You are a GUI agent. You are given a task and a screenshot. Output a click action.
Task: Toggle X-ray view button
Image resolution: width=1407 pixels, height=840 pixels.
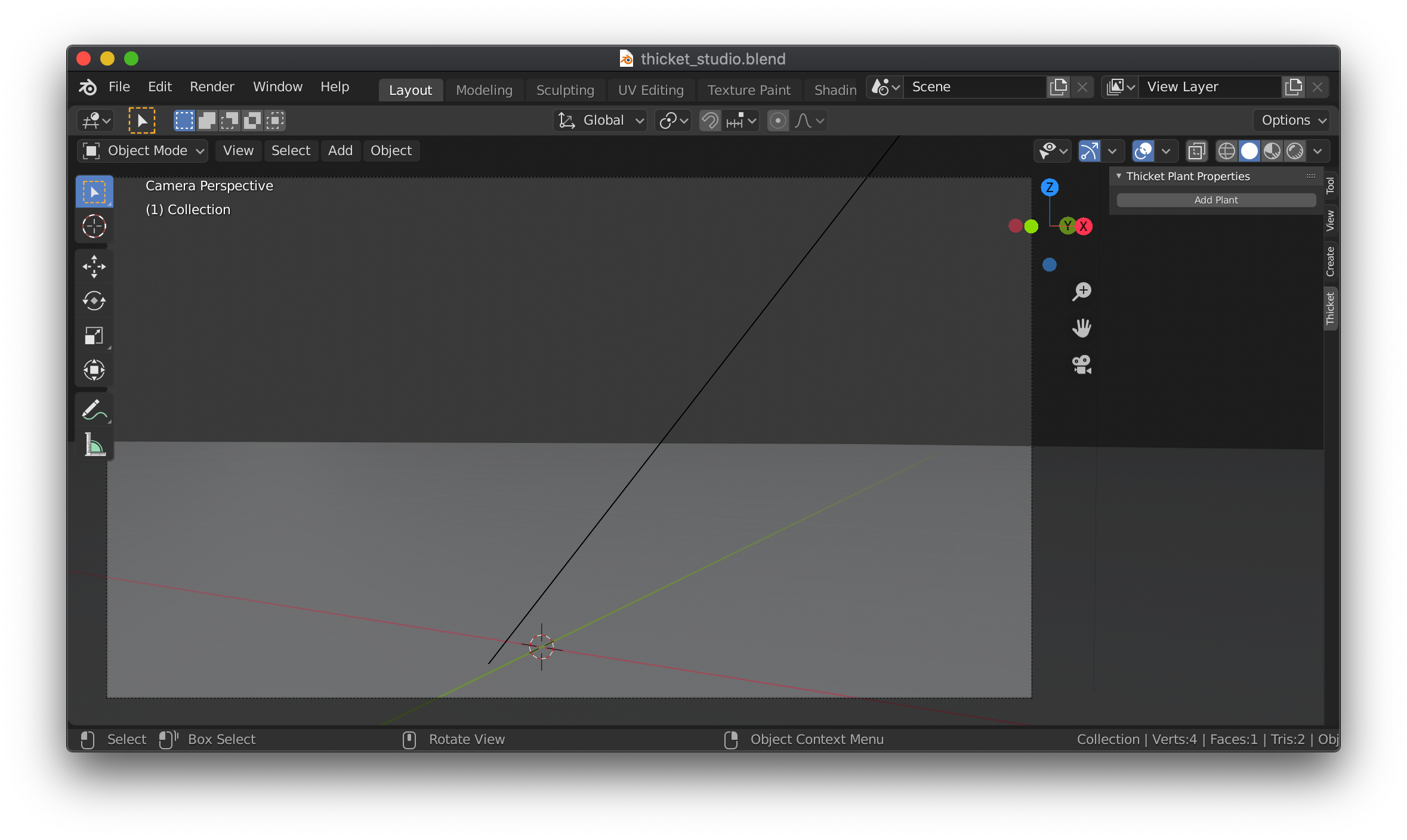(x=1196, y=151)
